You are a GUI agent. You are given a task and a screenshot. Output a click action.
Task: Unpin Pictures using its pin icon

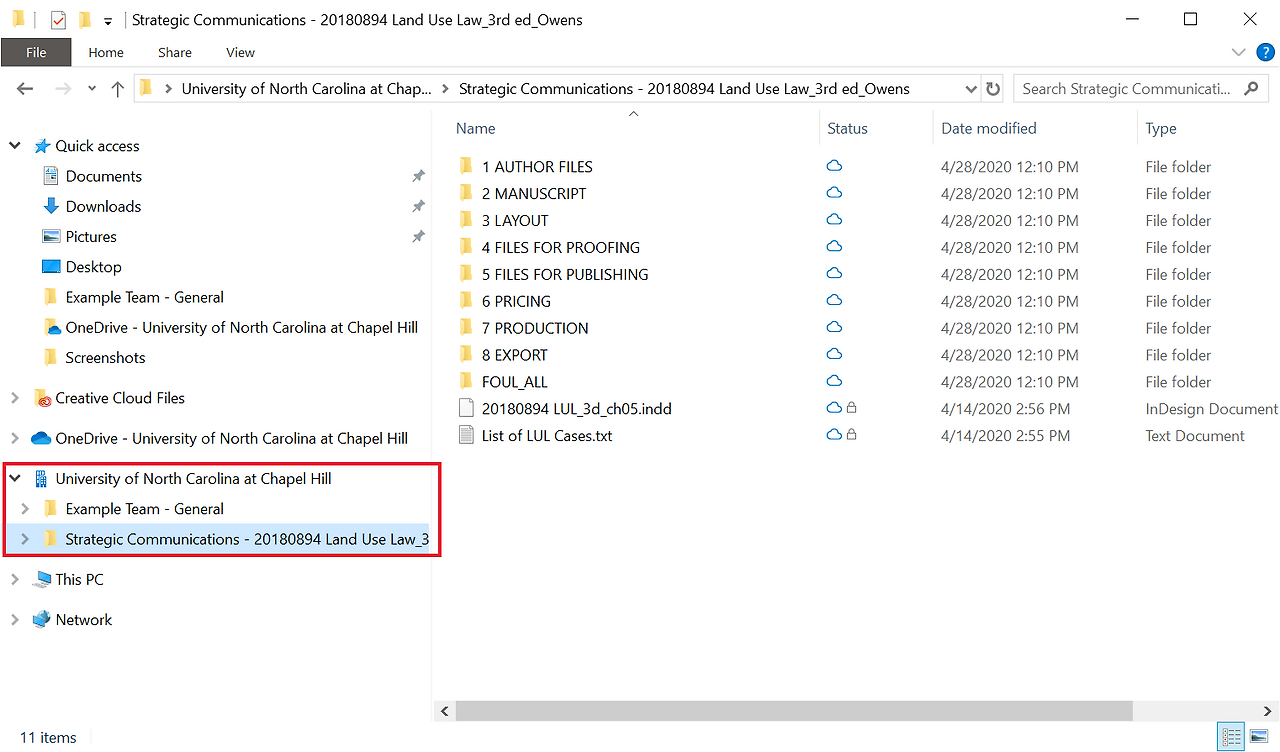click(x=418, y=237)
